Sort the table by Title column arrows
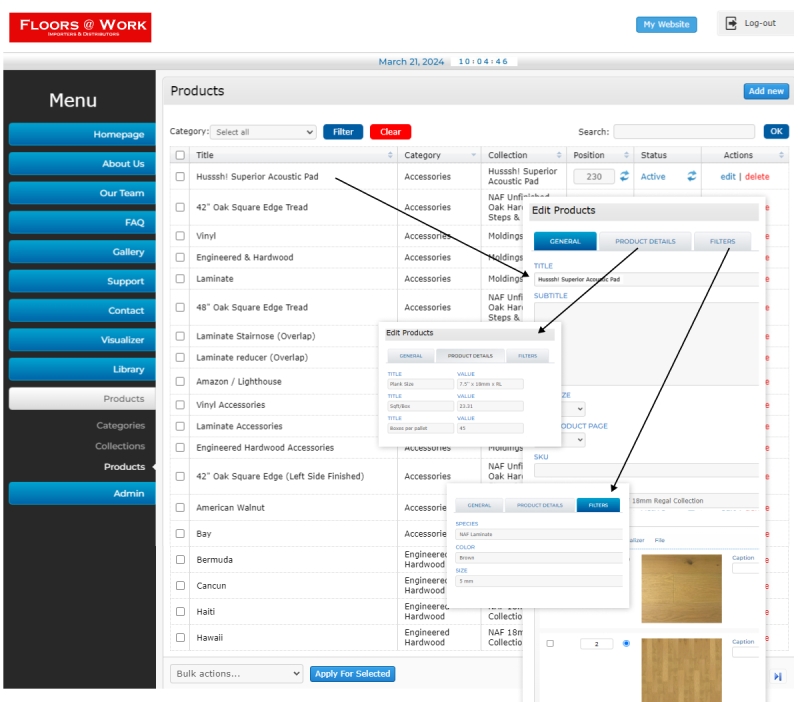Image resolution: width=800 pixels, height=702 pixels. click(x=390, y=155)
